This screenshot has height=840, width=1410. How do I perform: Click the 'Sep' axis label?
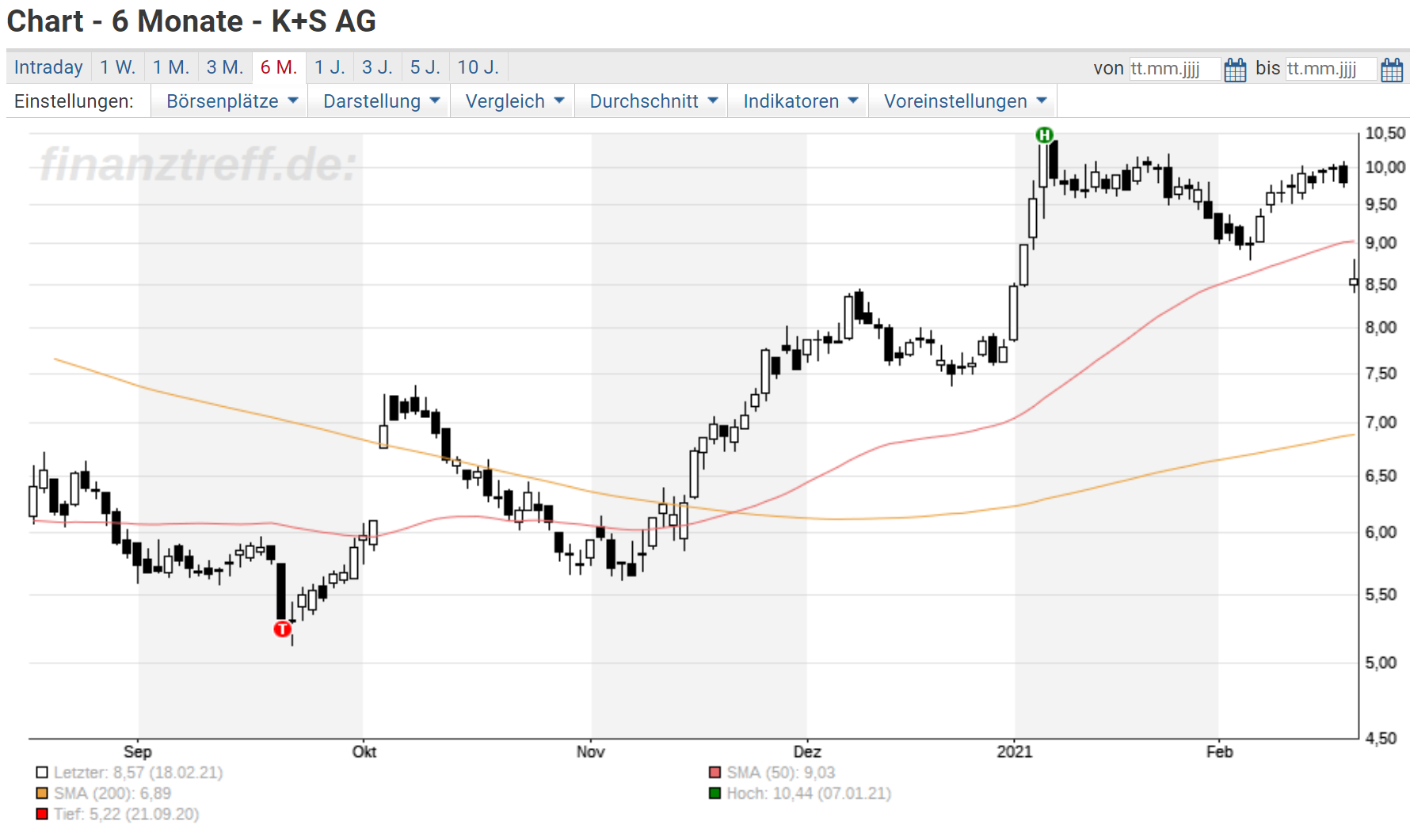pos(138,752)
